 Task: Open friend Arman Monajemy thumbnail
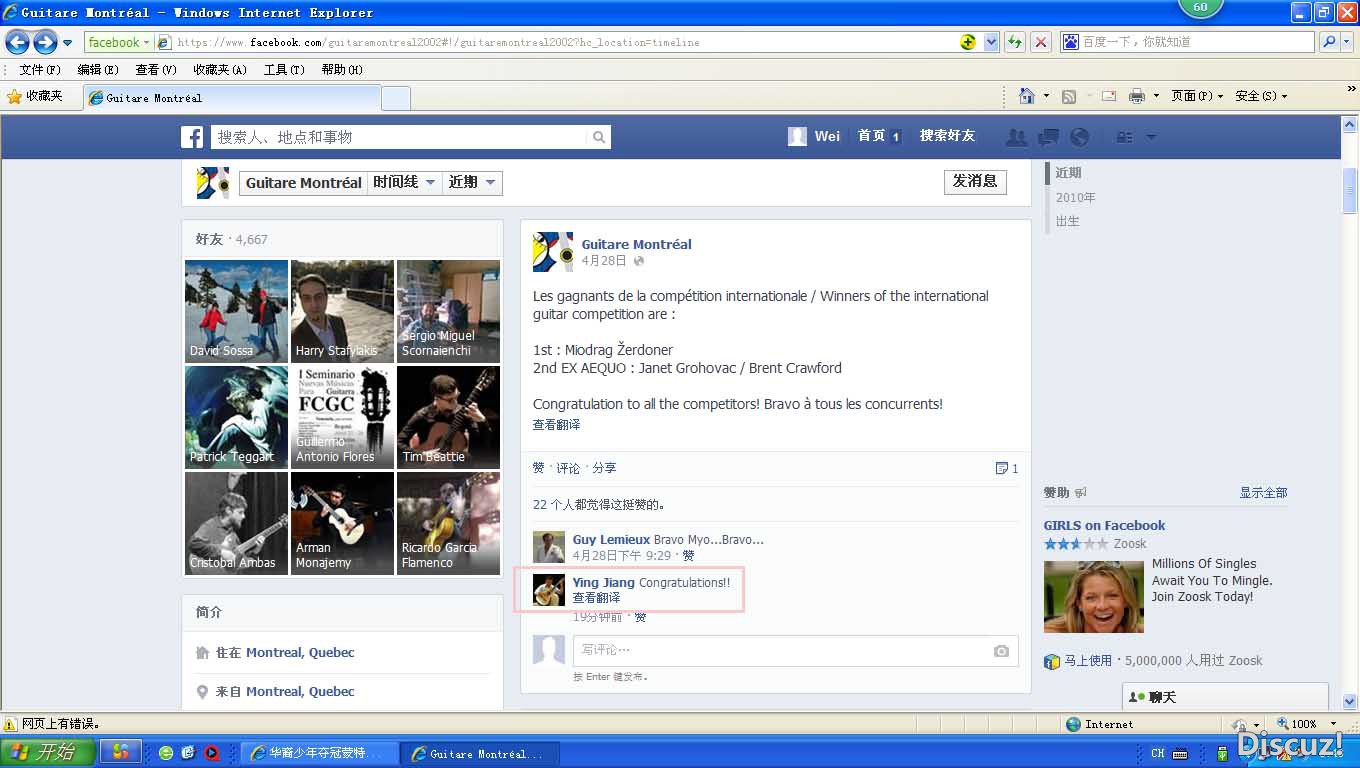[x=342, y=523]
